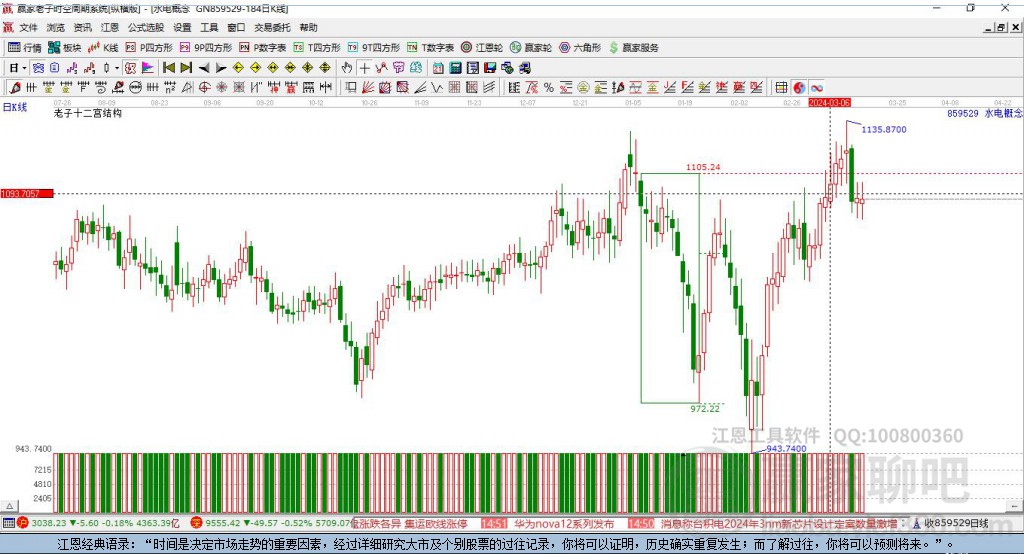This screenshot has width=1024, height=554.
Task: Open the 工具 menu
Action: [209, 27]
